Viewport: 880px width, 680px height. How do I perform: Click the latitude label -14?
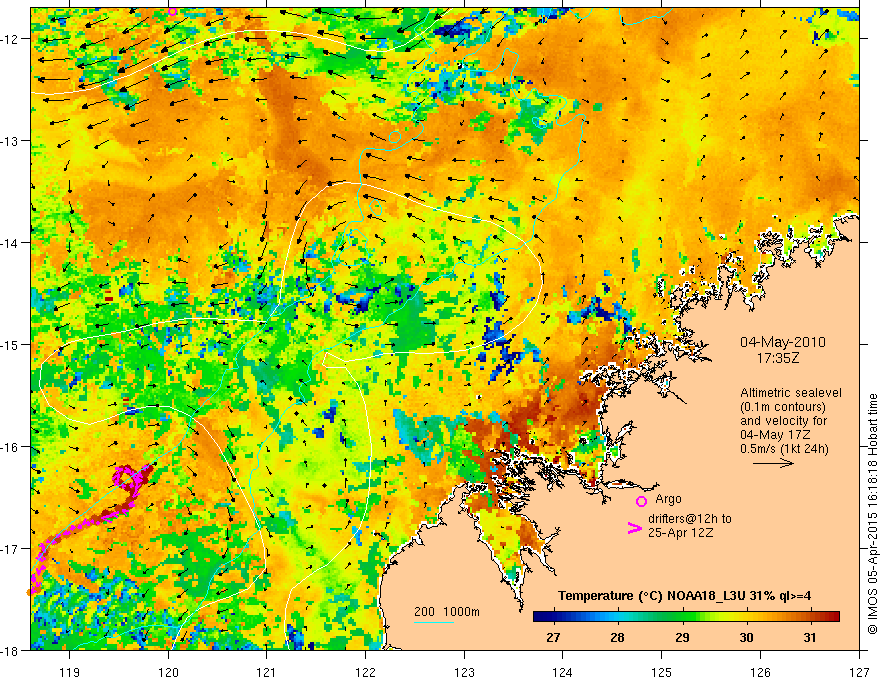point(10,243)
